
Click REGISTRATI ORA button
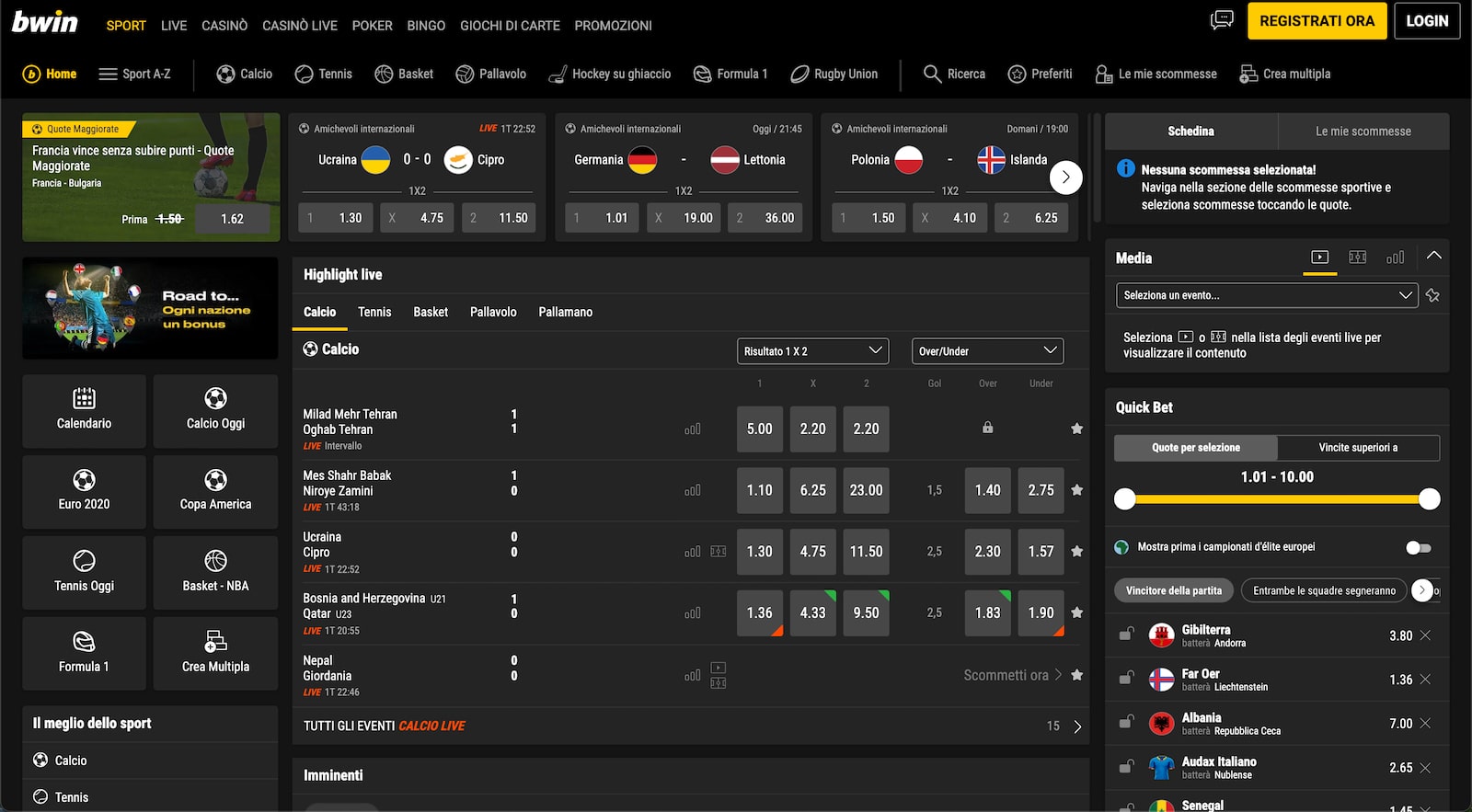[1317, 21]
